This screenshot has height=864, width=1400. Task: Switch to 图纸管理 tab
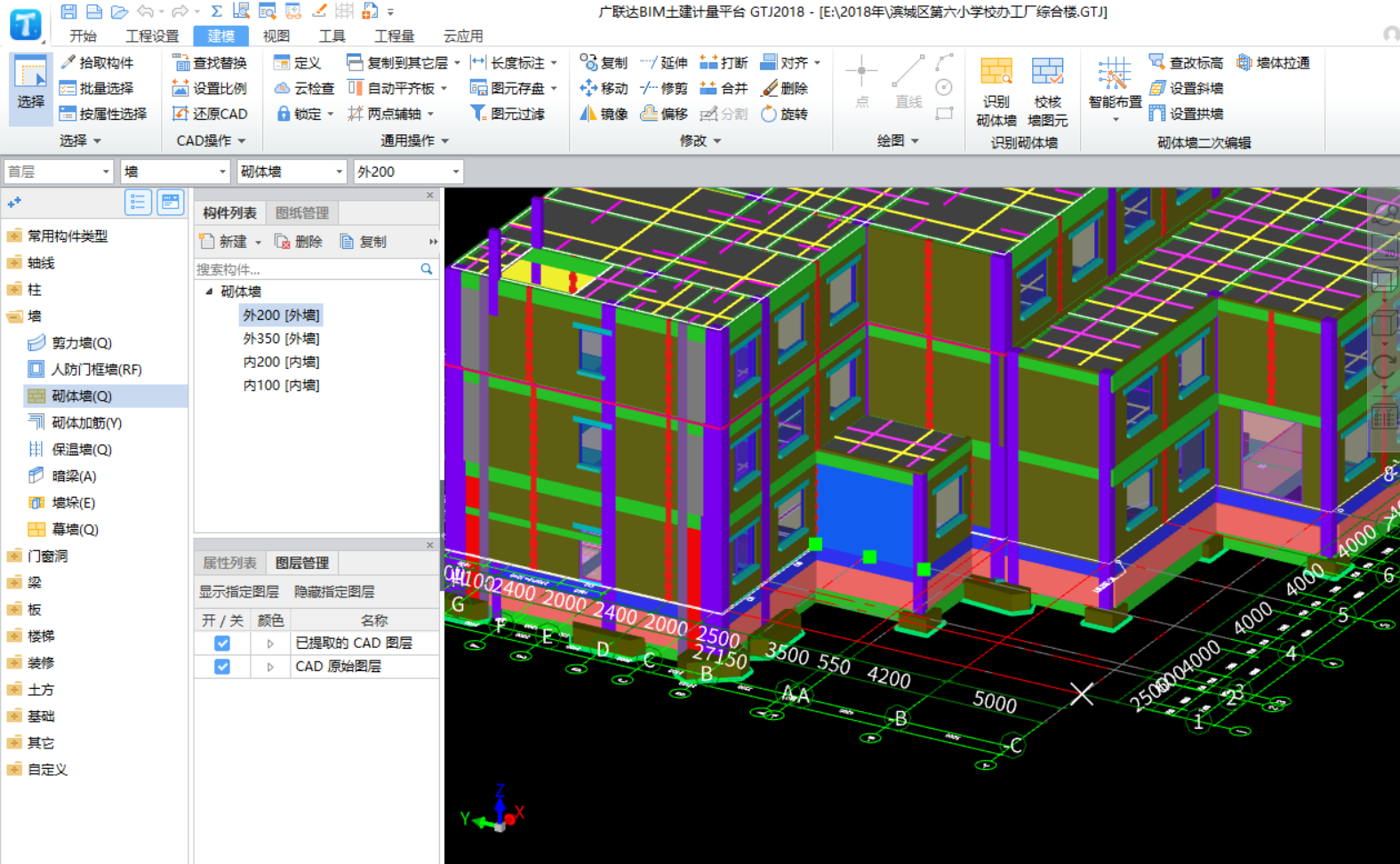[x=302, y=212]
